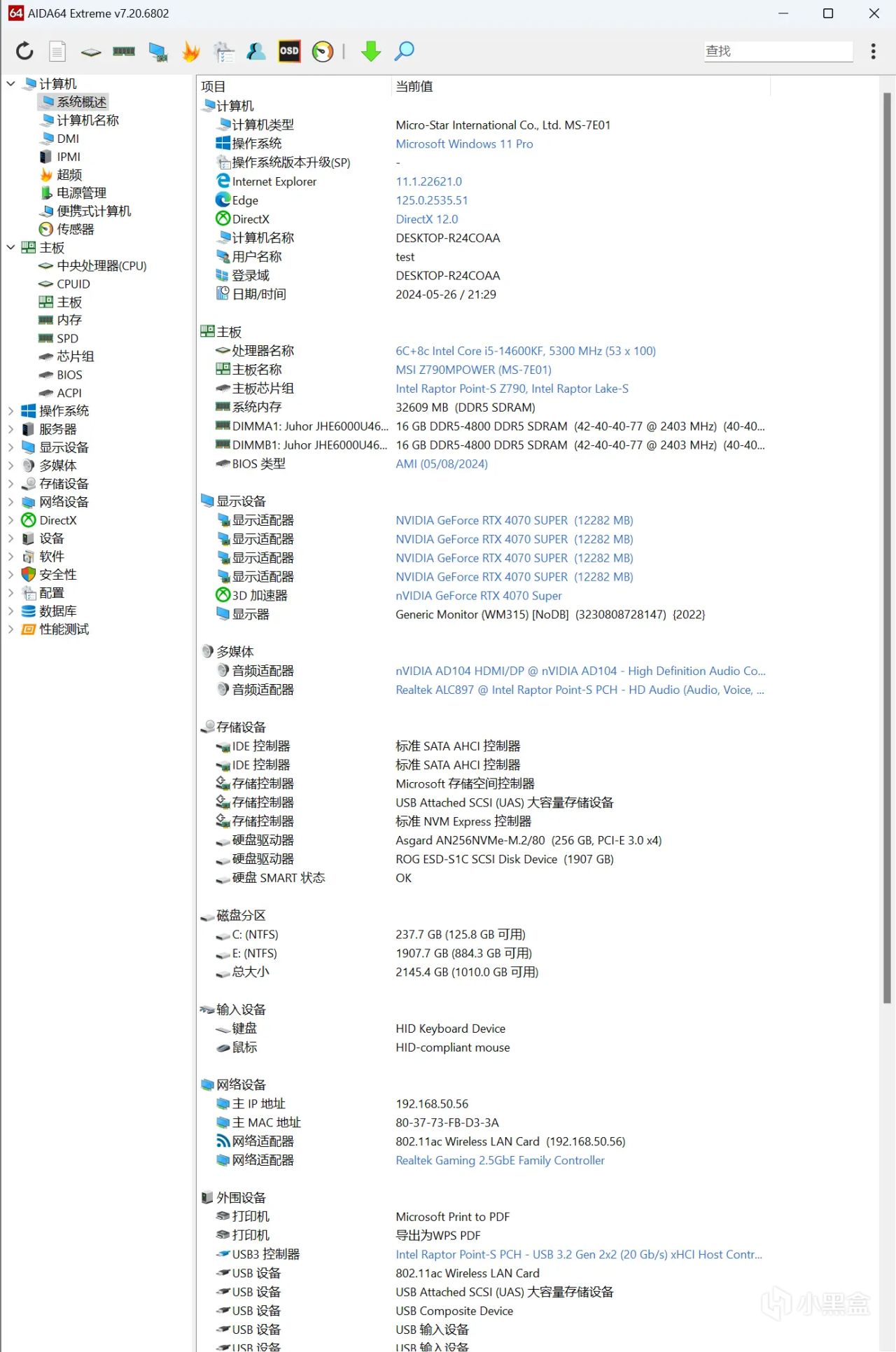The height and width of the screenshot is (1352, 896).
Task: Click in the 查找 search field
Action: (x=778, y=51)
